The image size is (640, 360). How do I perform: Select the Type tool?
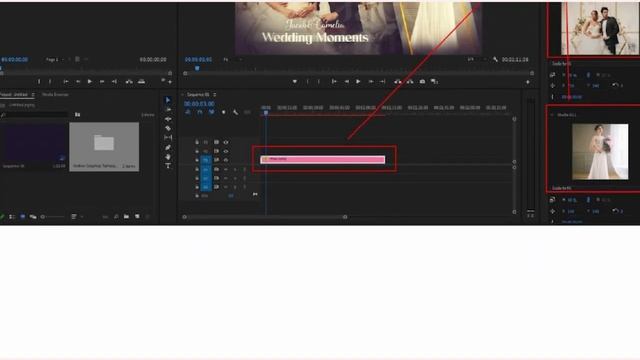(168, 166)
